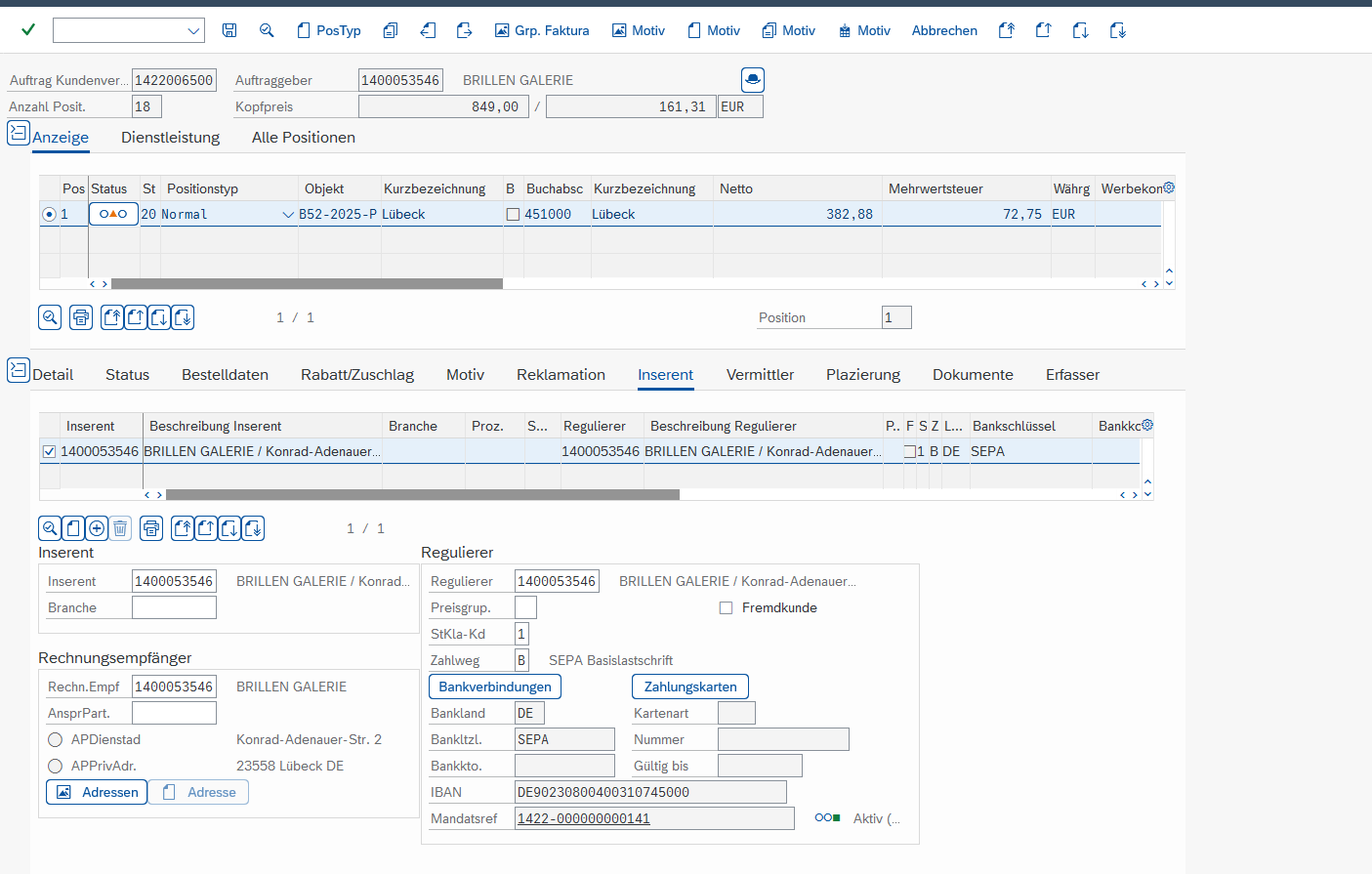Open the Reklamation tab

click(561, 375)
